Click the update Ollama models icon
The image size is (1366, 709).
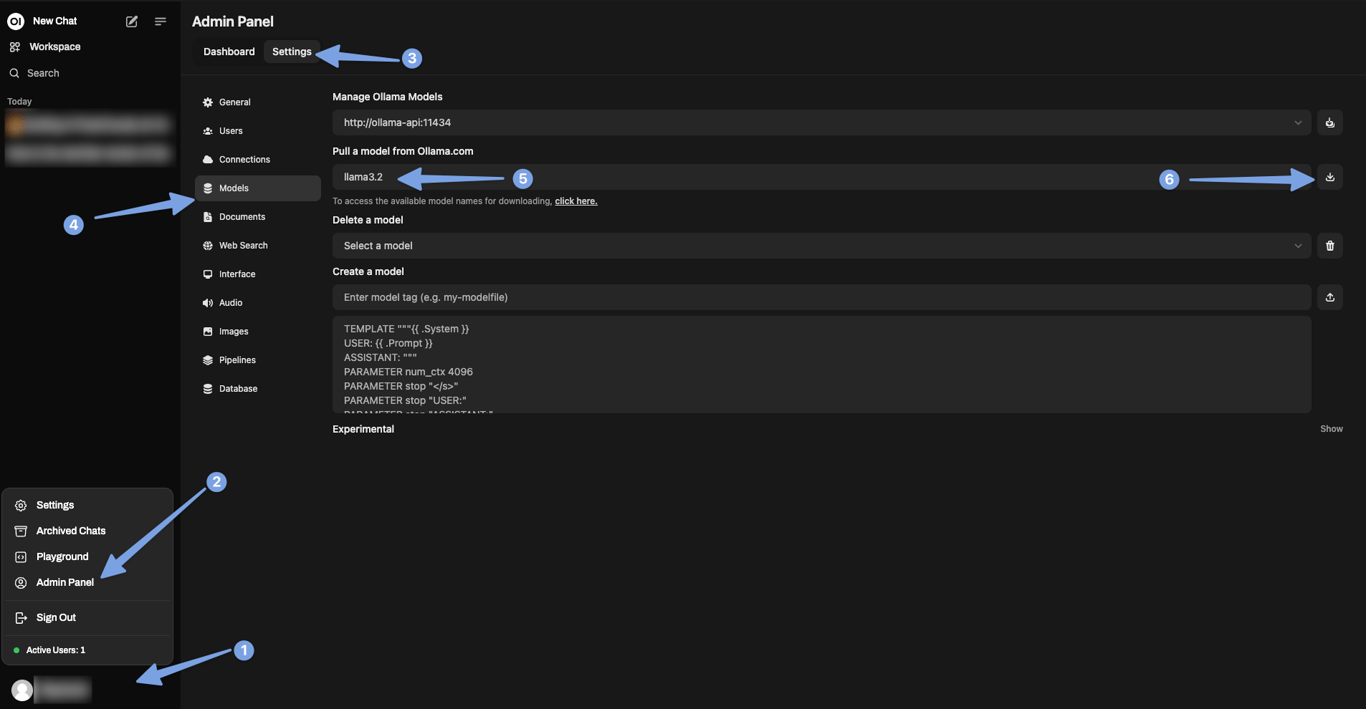coord(1329,123)
